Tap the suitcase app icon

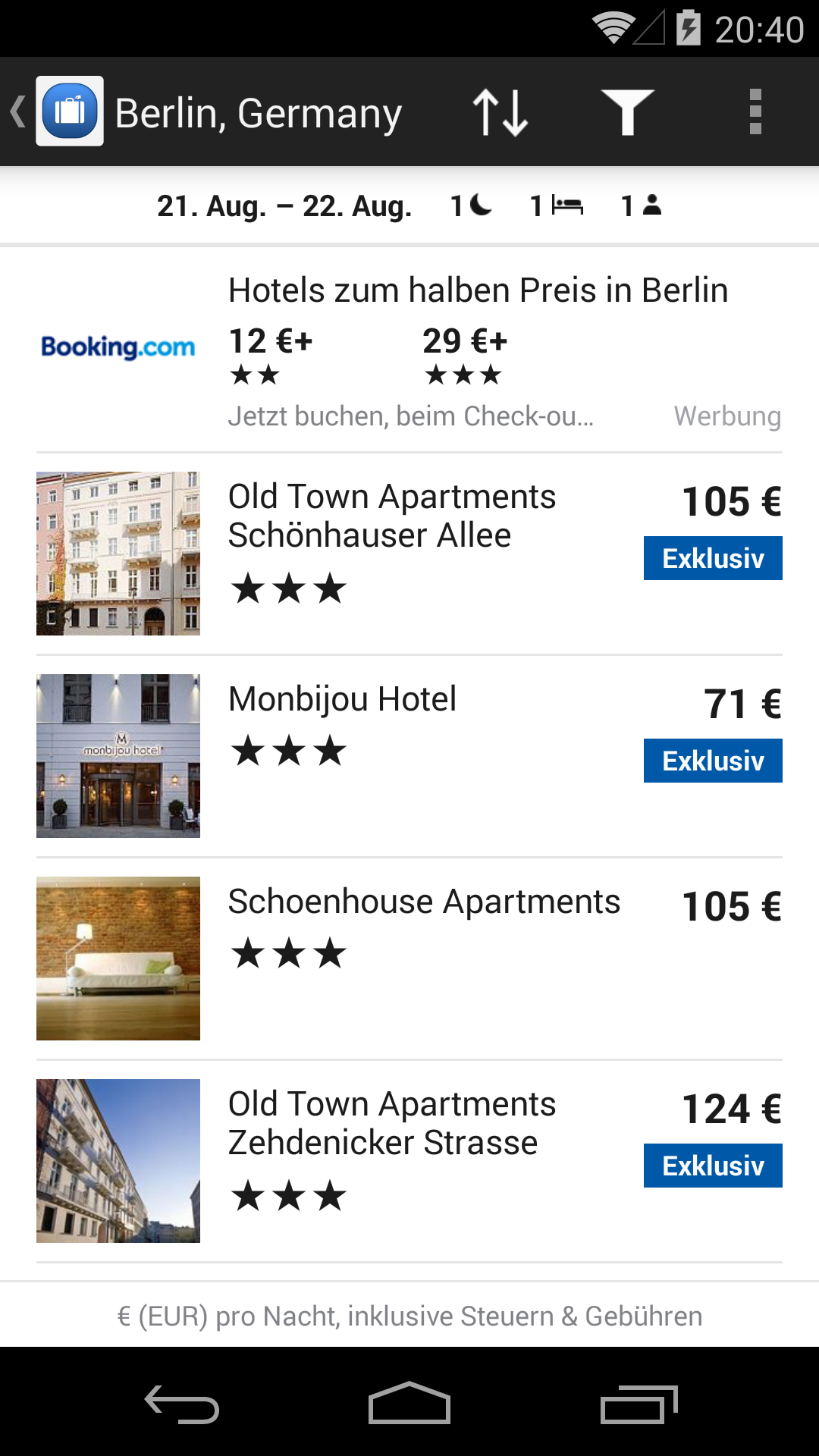pyautogui.click(x=70, y=111)
